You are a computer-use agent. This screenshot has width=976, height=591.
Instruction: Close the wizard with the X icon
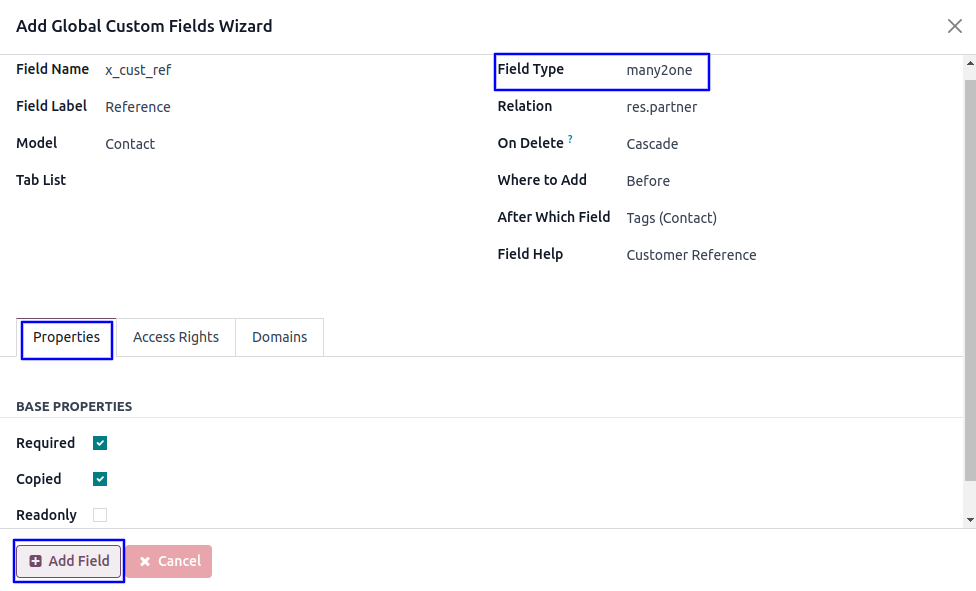point(955,26)
